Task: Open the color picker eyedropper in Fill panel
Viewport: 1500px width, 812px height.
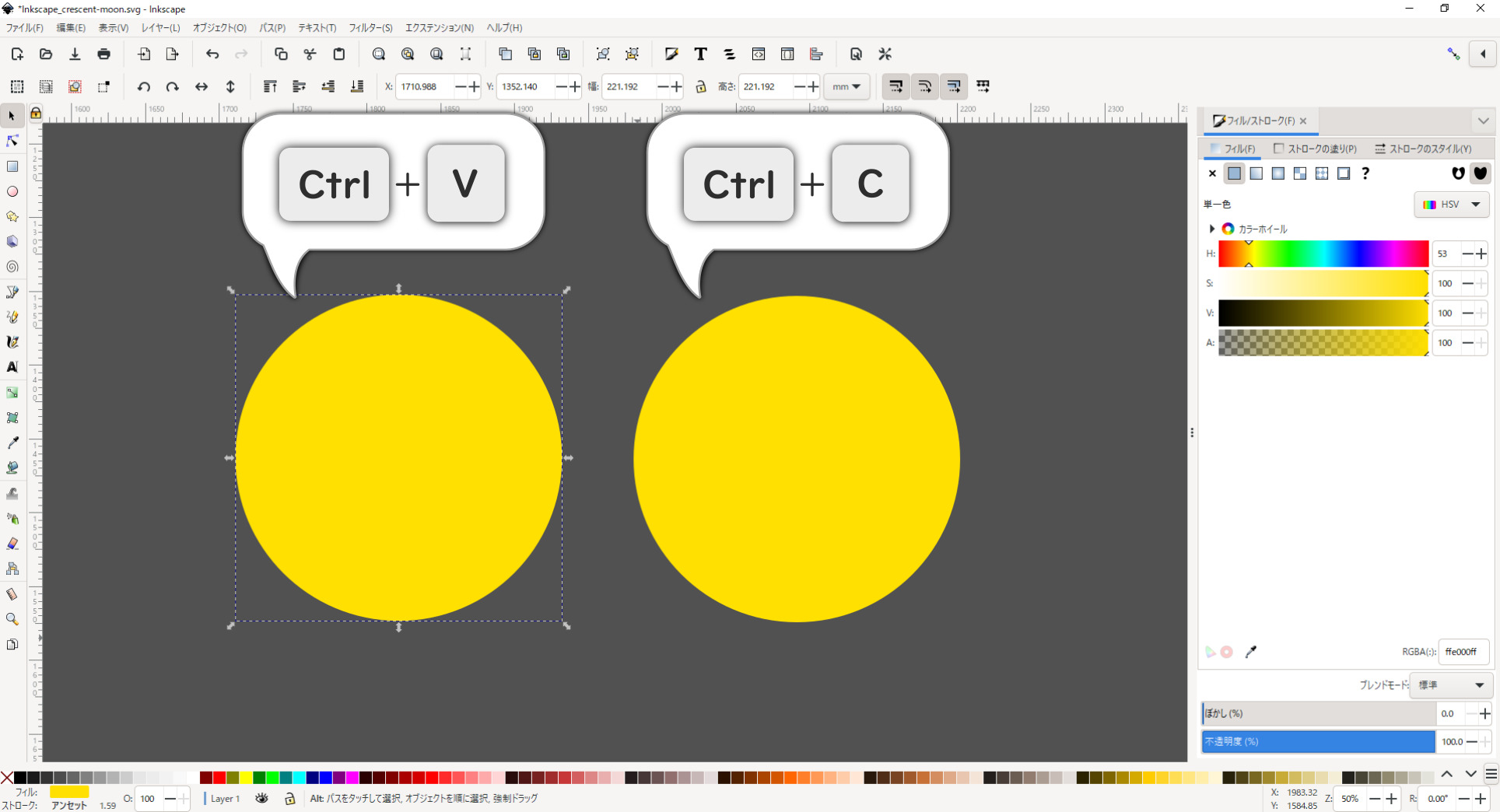Action: coord(1250,652)
